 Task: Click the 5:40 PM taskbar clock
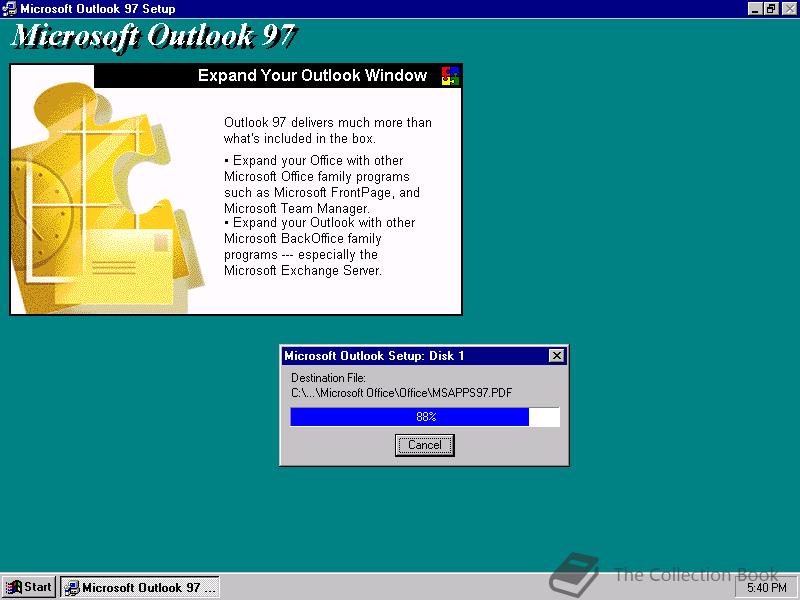766,588
